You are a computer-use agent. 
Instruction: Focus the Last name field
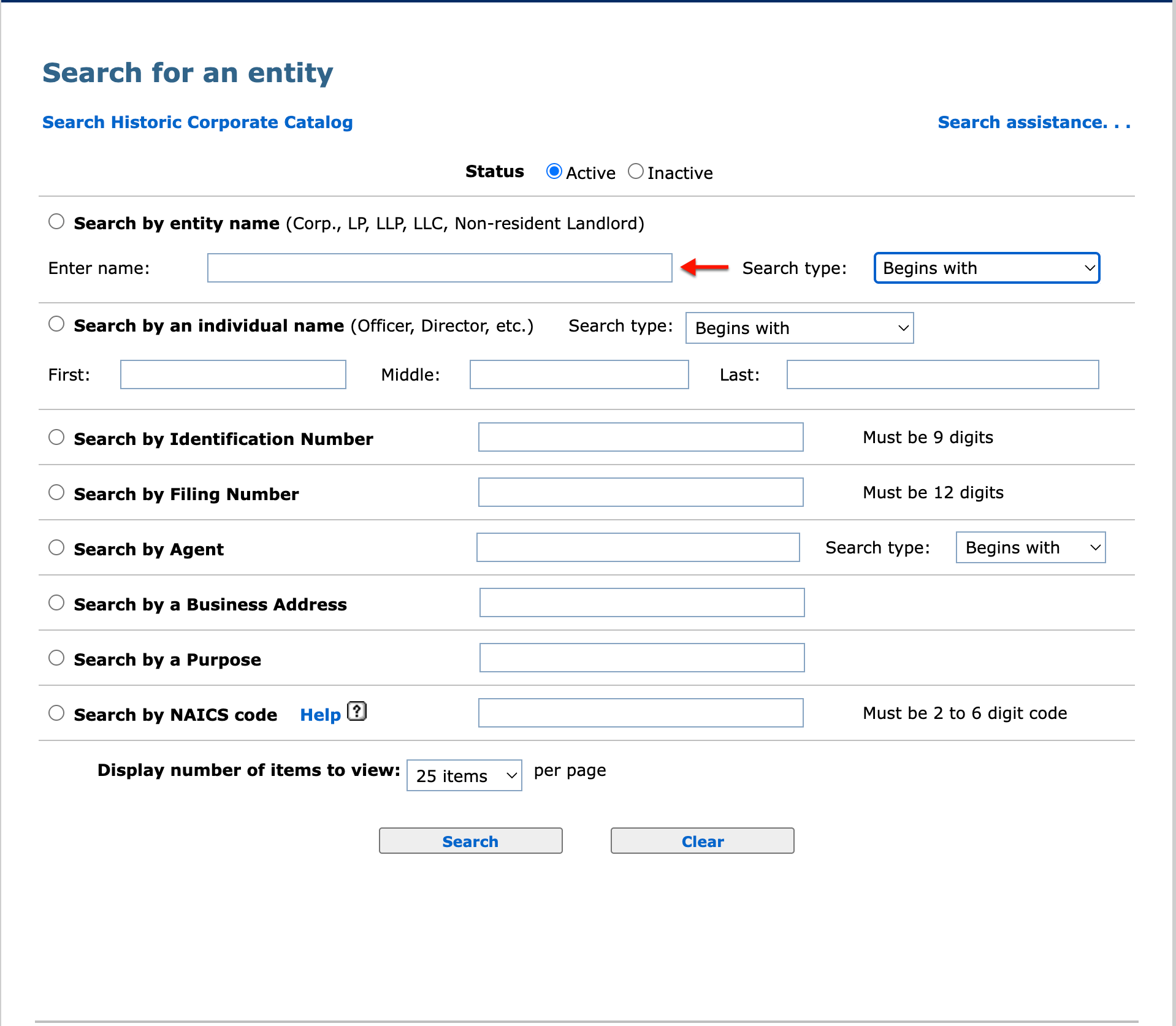942,374
